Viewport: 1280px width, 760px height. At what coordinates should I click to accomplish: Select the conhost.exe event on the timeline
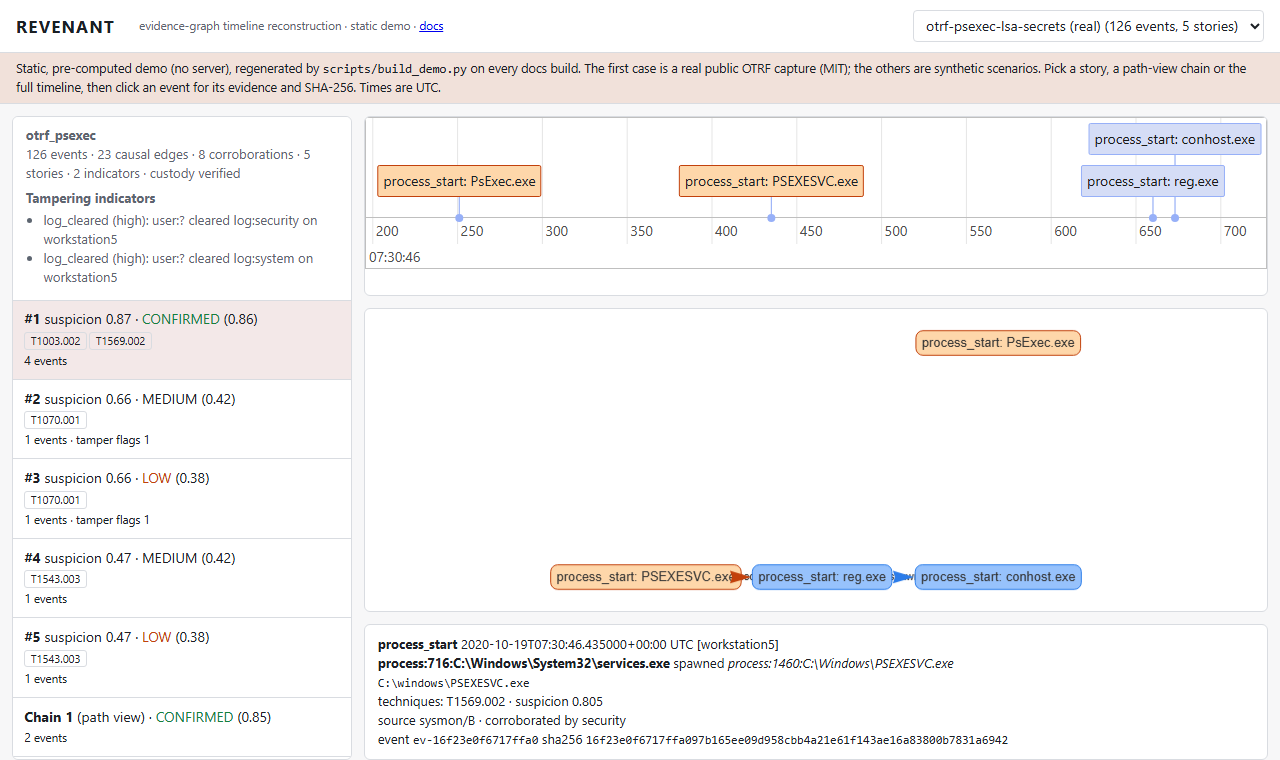click(1175, 139)
